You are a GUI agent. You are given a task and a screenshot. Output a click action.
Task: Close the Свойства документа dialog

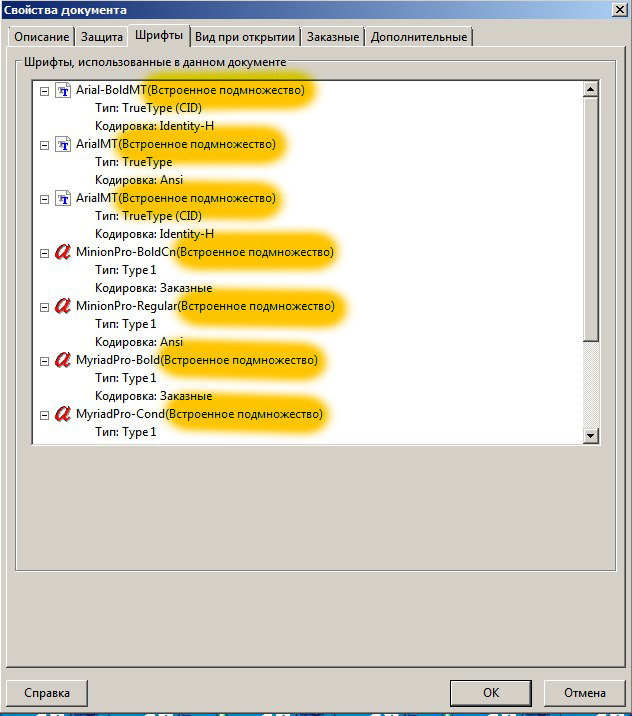pos(620,9)
